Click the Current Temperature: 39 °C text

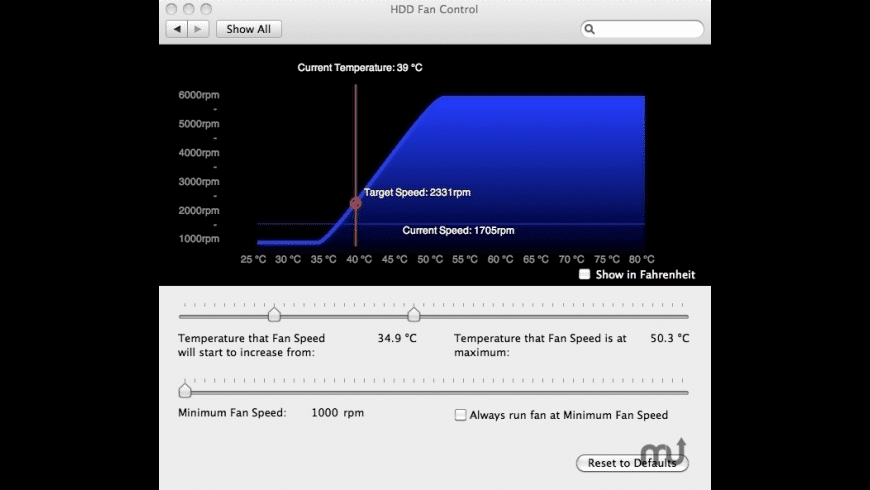(x=360, y=68)
